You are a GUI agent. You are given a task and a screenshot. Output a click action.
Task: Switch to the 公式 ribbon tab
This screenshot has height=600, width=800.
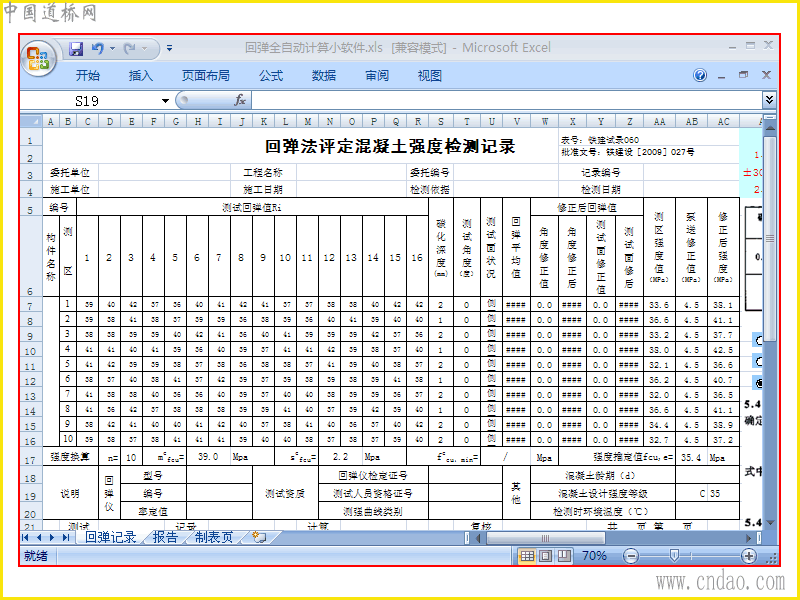coord(271,76)
